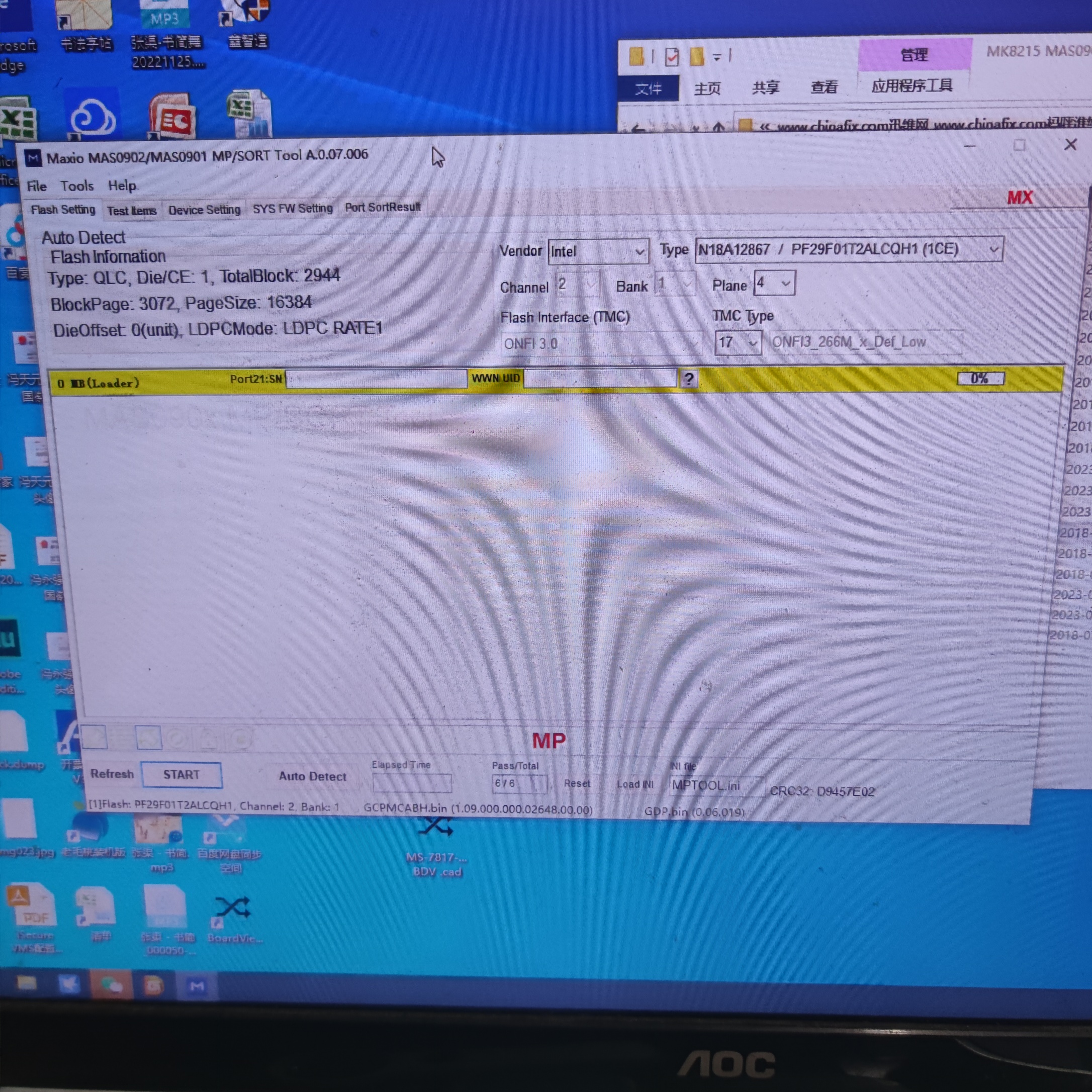
Task: Click the Pass/Total field showing 6 / 6
Action: (520, 783)
